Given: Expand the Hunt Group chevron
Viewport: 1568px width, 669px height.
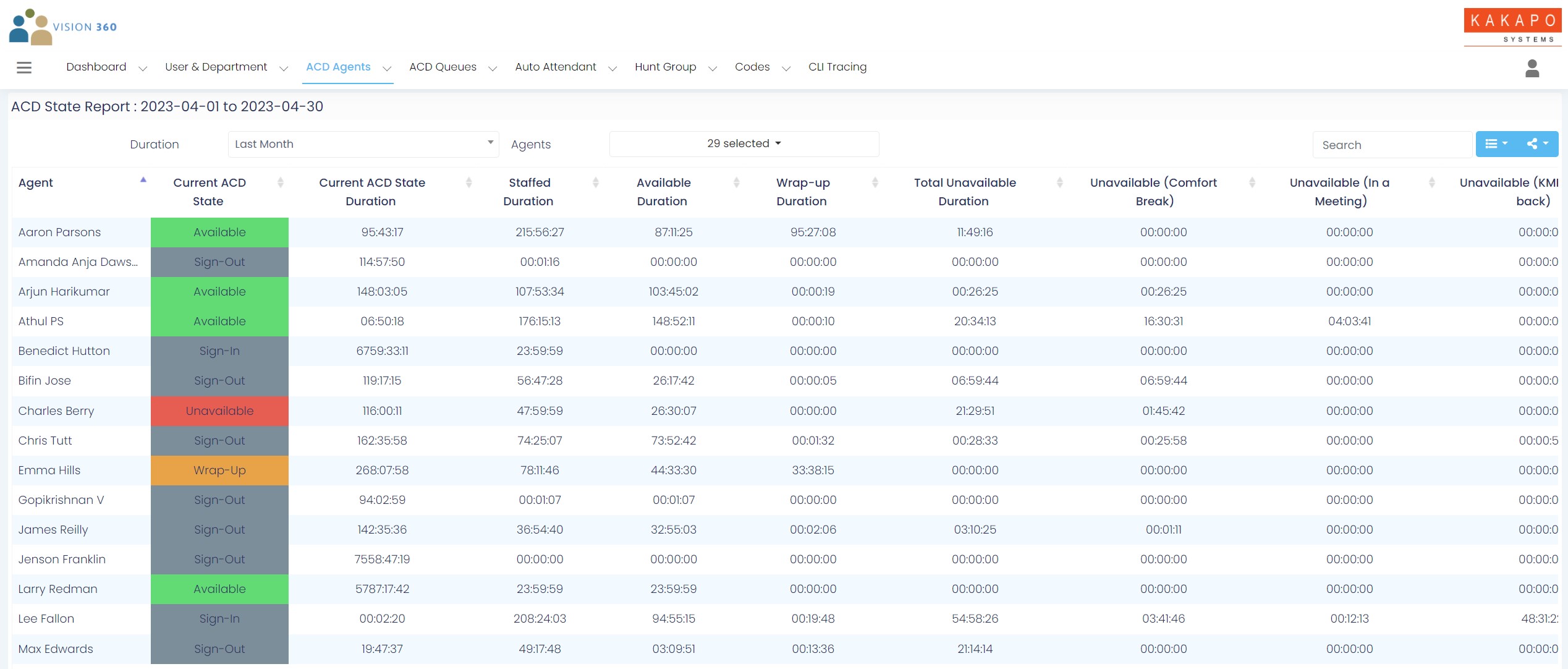Looking at the screenshot, I should (713, 69).
